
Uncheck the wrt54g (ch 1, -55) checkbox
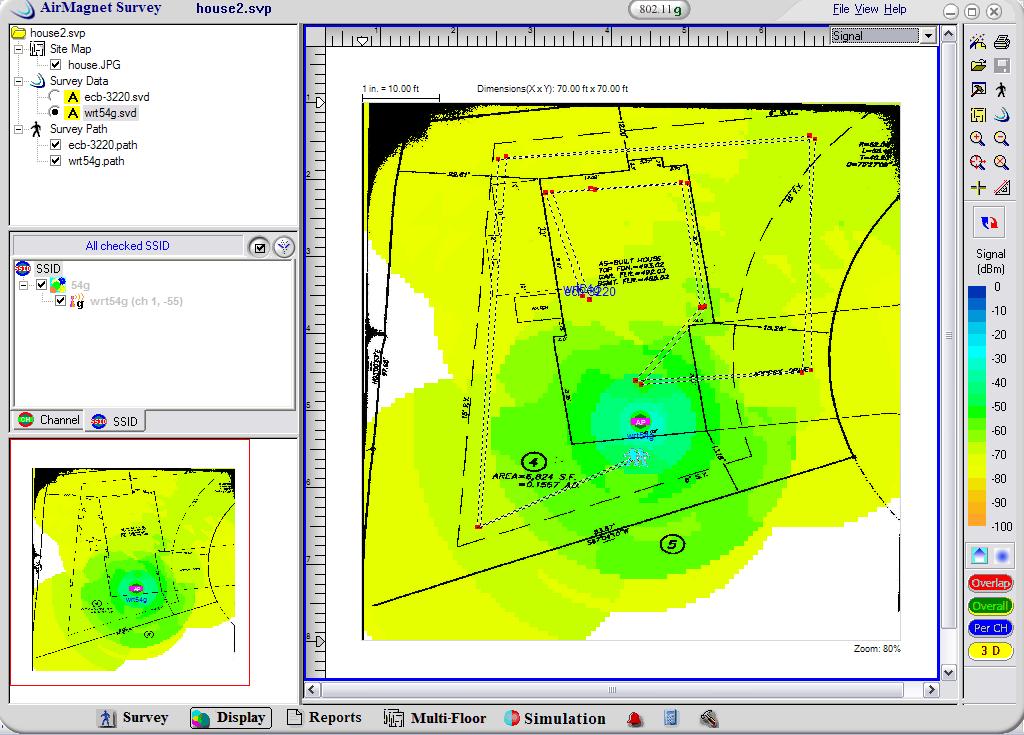61,301
